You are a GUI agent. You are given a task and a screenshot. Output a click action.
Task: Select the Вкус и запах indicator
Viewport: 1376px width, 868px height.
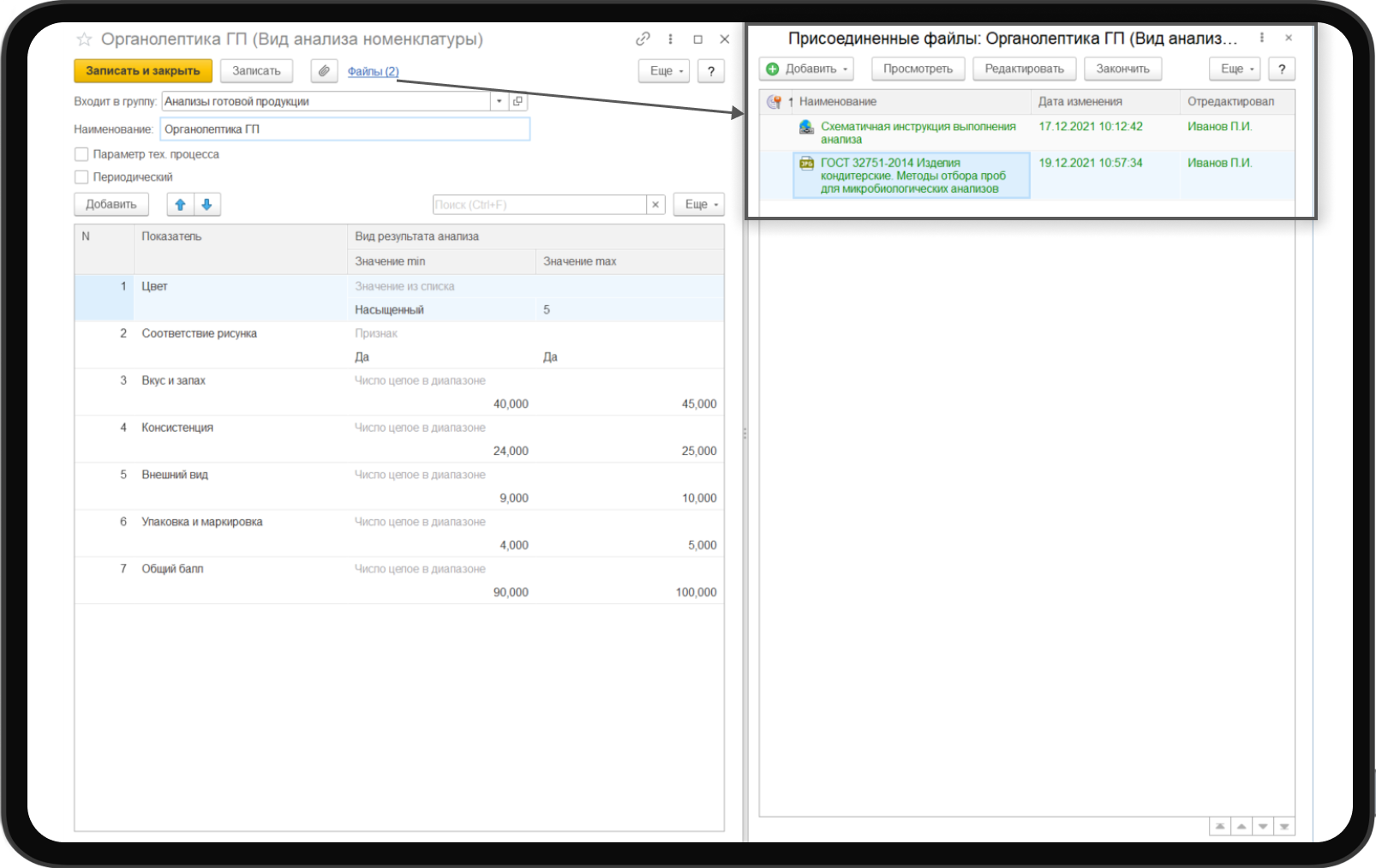(399, 392)
